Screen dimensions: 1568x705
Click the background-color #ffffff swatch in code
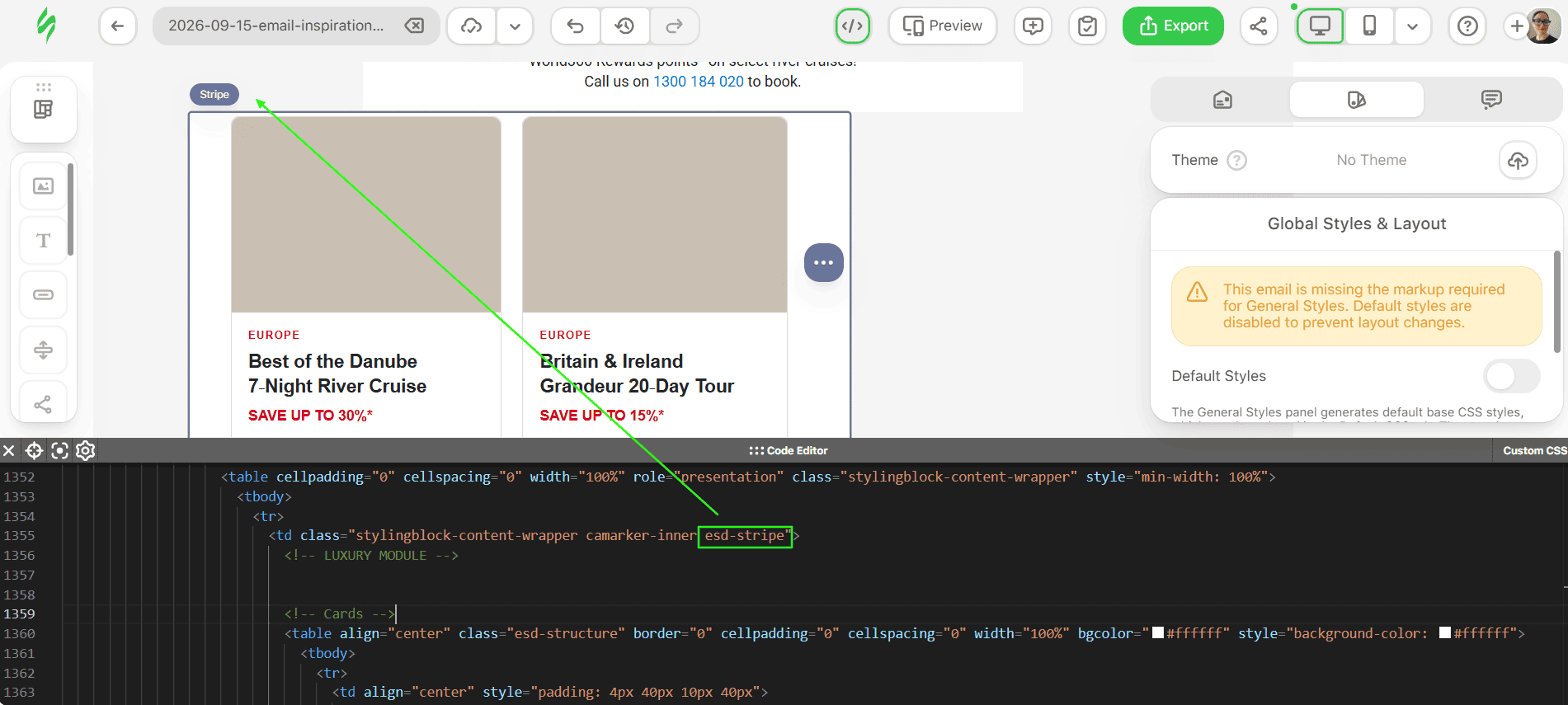tap(1445, 633)
